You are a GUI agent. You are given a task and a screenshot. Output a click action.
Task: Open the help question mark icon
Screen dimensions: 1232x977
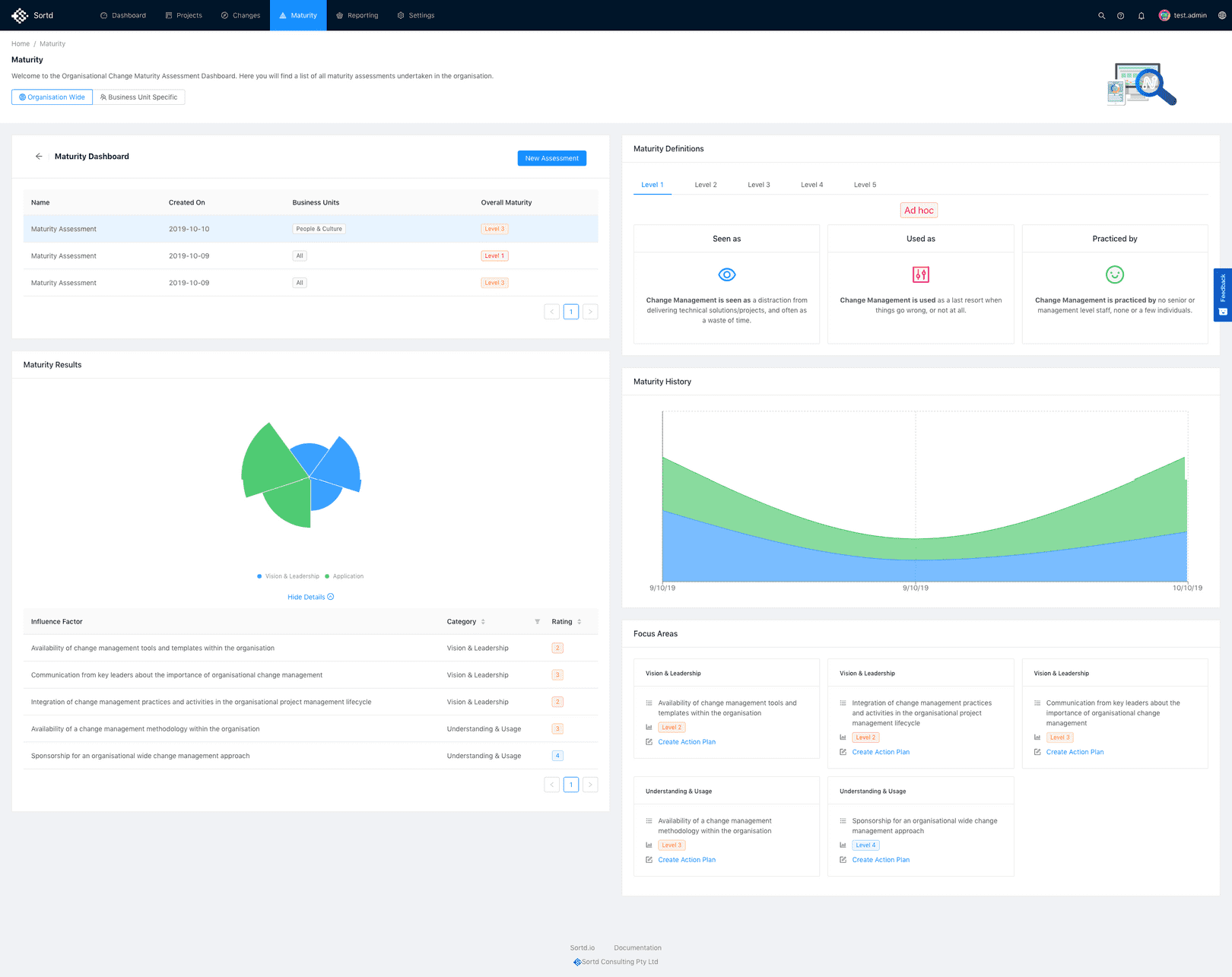click(x=1120, y=16)
